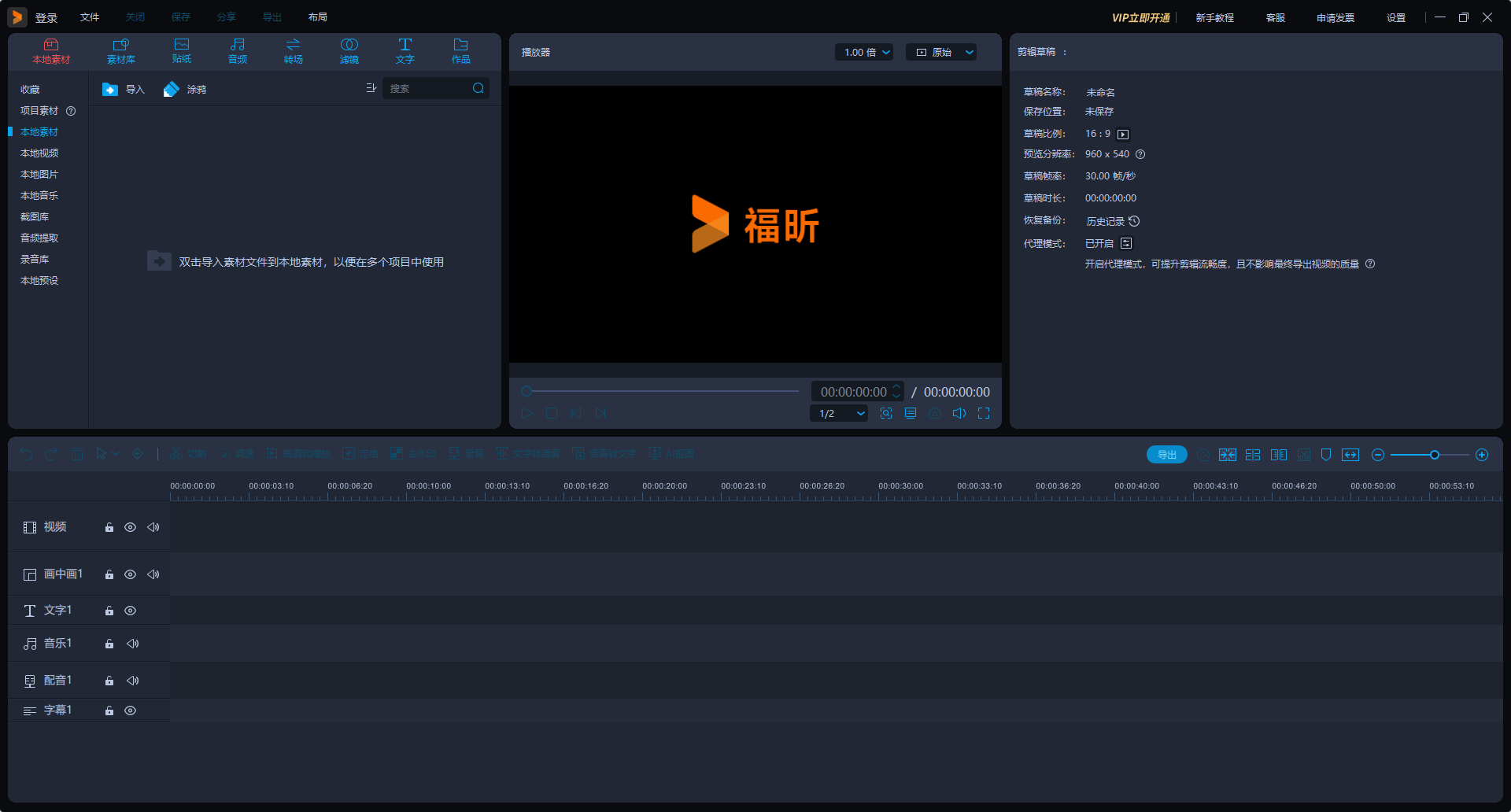
Task: Toggle the timeline snap/magnet icon
Action: tap(1228, 455)
